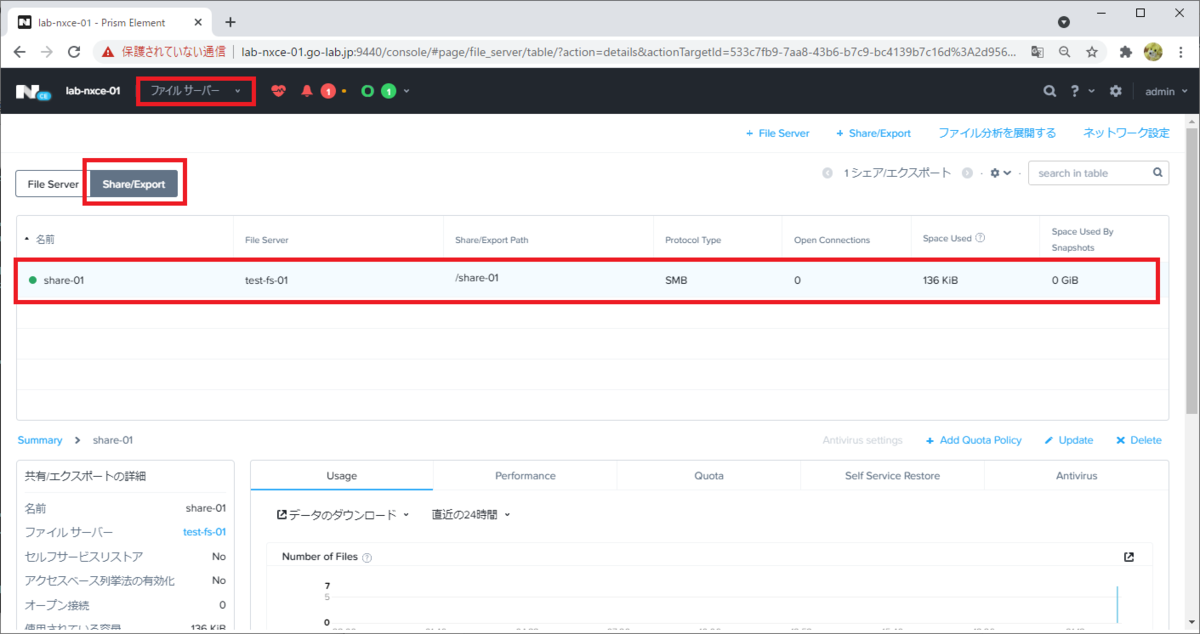
Task: Open the health heart icon
Action: 278,91
